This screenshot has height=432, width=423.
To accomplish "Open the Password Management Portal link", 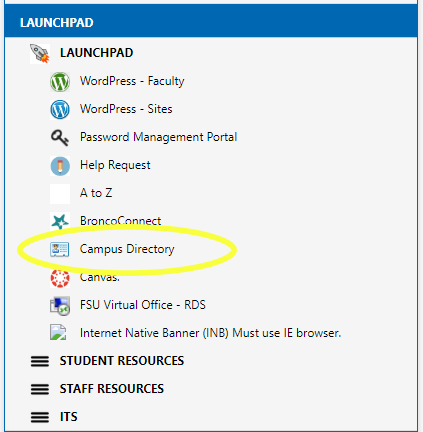I will 159,137.
